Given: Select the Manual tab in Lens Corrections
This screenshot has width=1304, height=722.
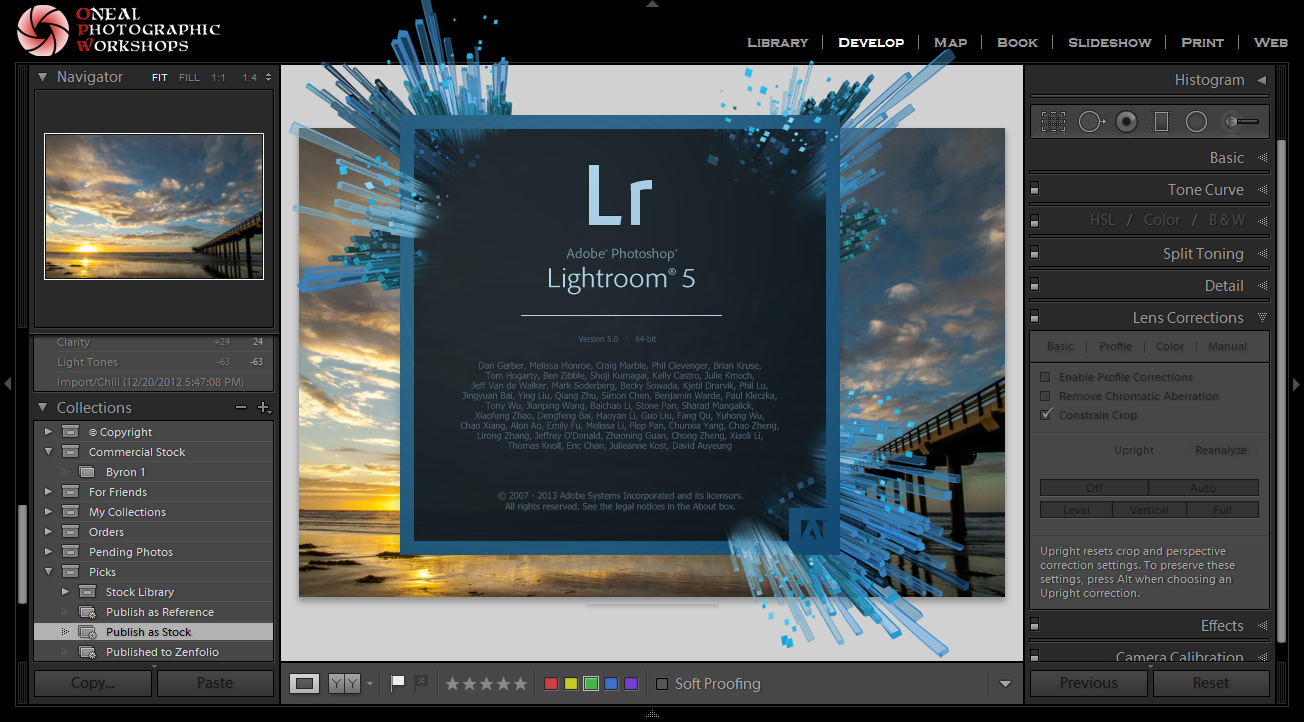Looking at the screenshot, I should coord(1227,346).
